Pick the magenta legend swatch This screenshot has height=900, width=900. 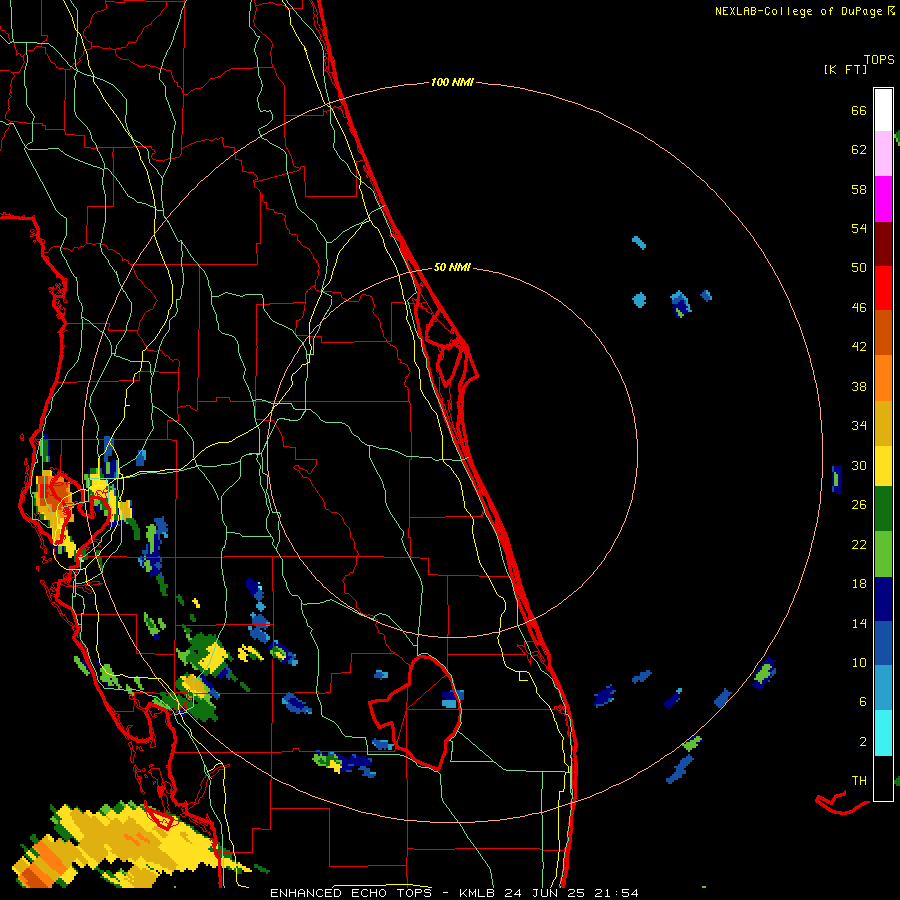coord(883,199)
